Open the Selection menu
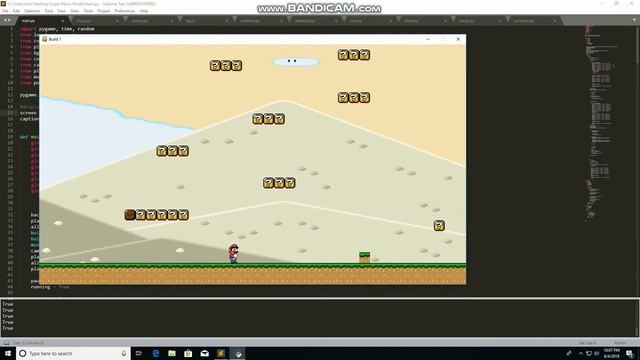 (x=32, y=11)
